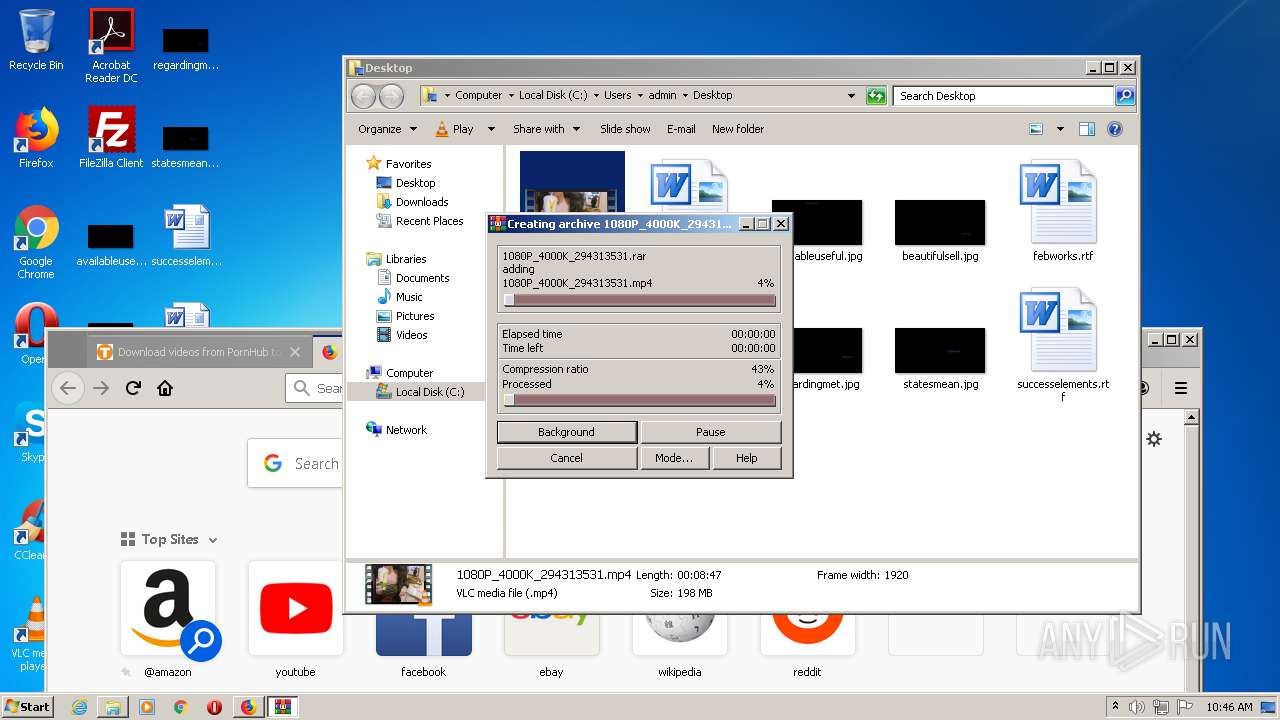Open successelem Word document on desktop
1280x720 pixels.
coord(186,236)
